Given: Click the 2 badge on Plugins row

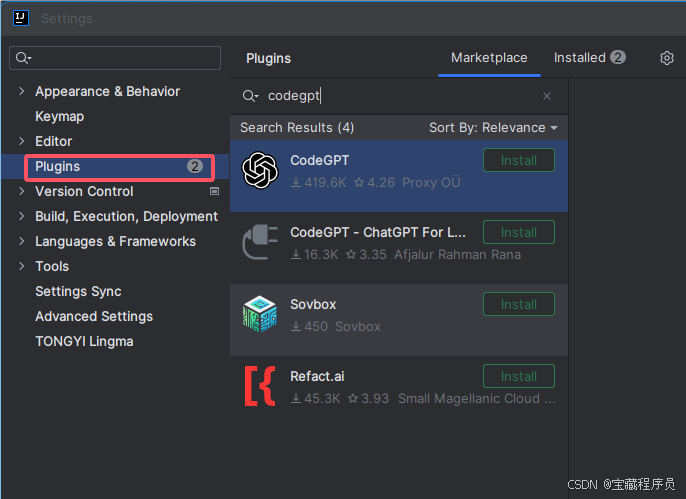Looking at the screenshot, I should [195, 166].
